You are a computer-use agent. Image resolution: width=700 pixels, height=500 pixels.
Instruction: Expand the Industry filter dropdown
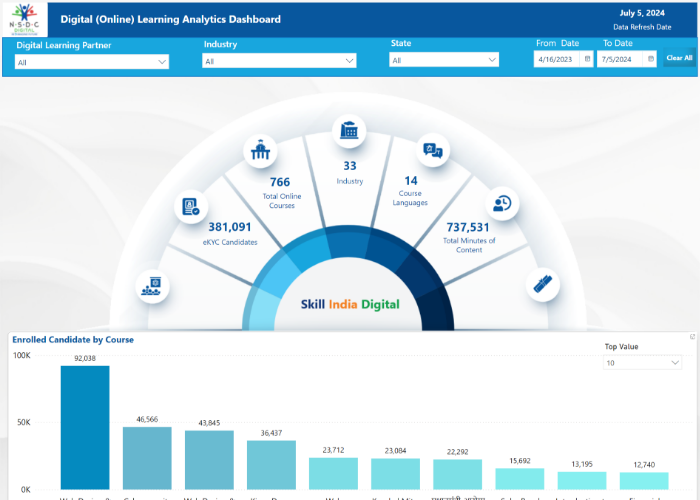(279, 61)
